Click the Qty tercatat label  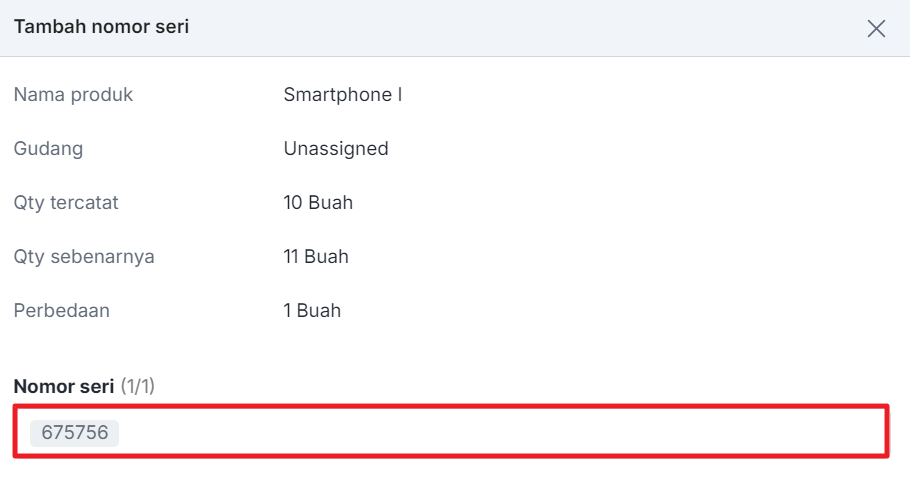tap(66, 203)
